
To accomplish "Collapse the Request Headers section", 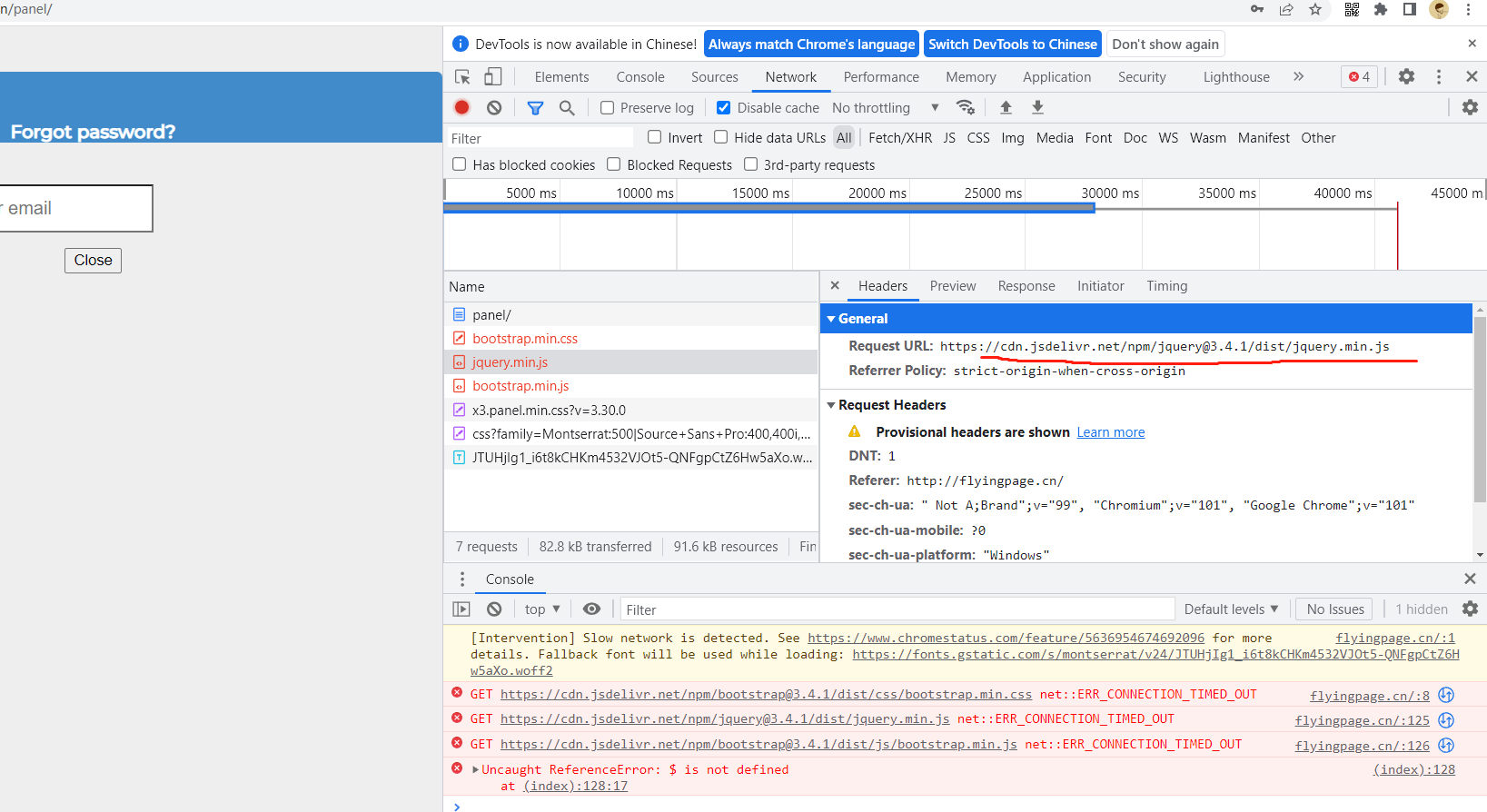I will [831, 405].
